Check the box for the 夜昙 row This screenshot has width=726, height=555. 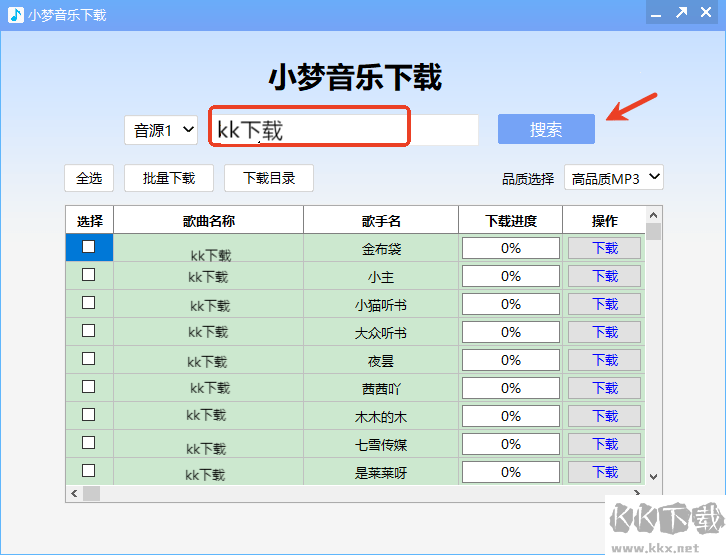pos(89,359)
